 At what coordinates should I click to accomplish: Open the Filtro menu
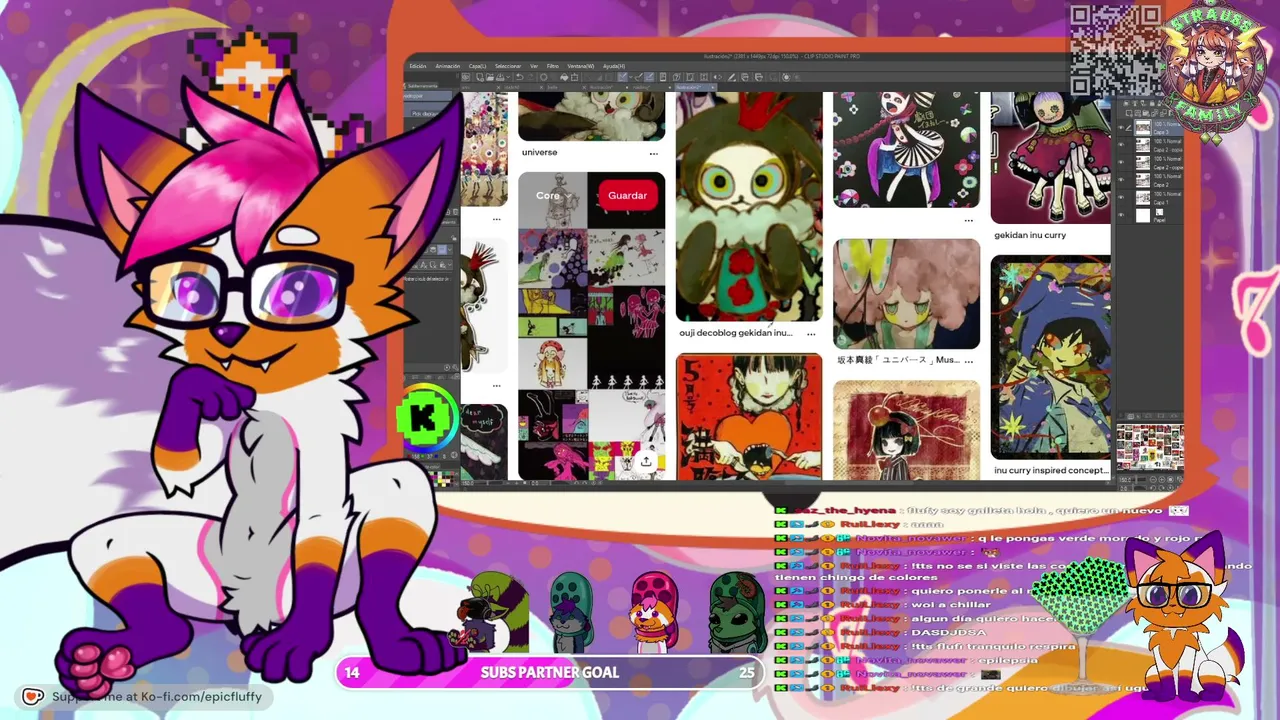tap(552, 66)
